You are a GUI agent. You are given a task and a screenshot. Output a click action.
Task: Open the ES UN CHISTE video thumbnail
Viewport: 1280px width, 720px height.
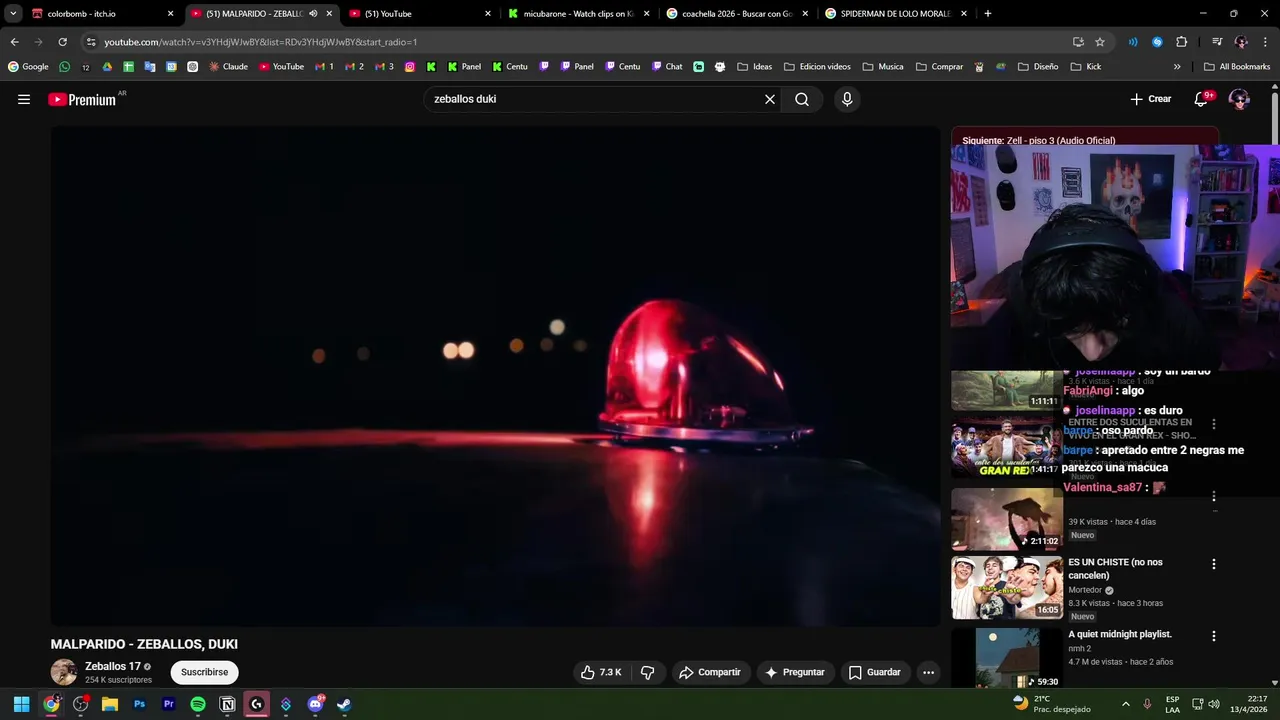pyautogui.click(x=1007, y=588)
